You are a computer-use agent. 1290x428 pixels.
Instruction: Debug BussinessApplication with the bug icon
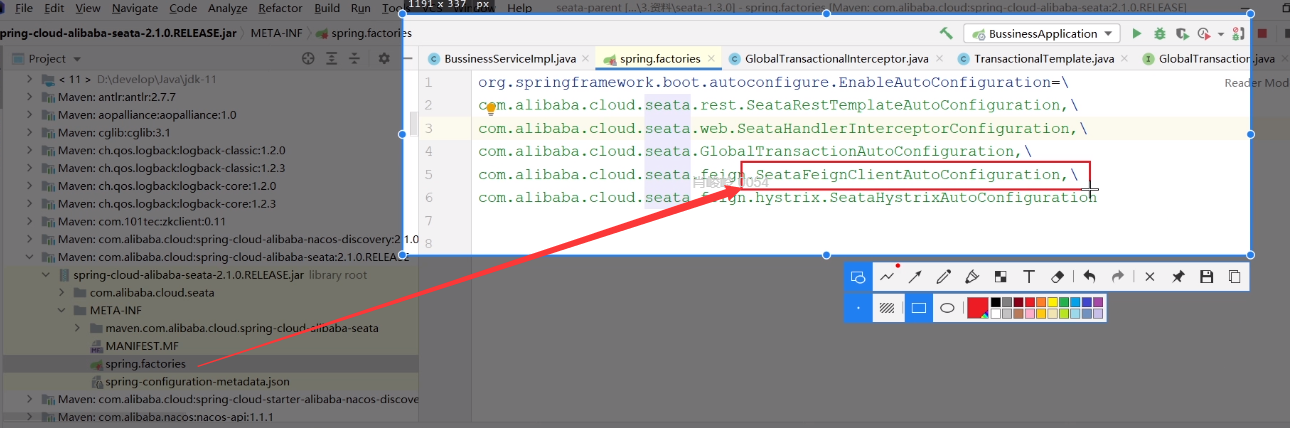point(1160,34)
